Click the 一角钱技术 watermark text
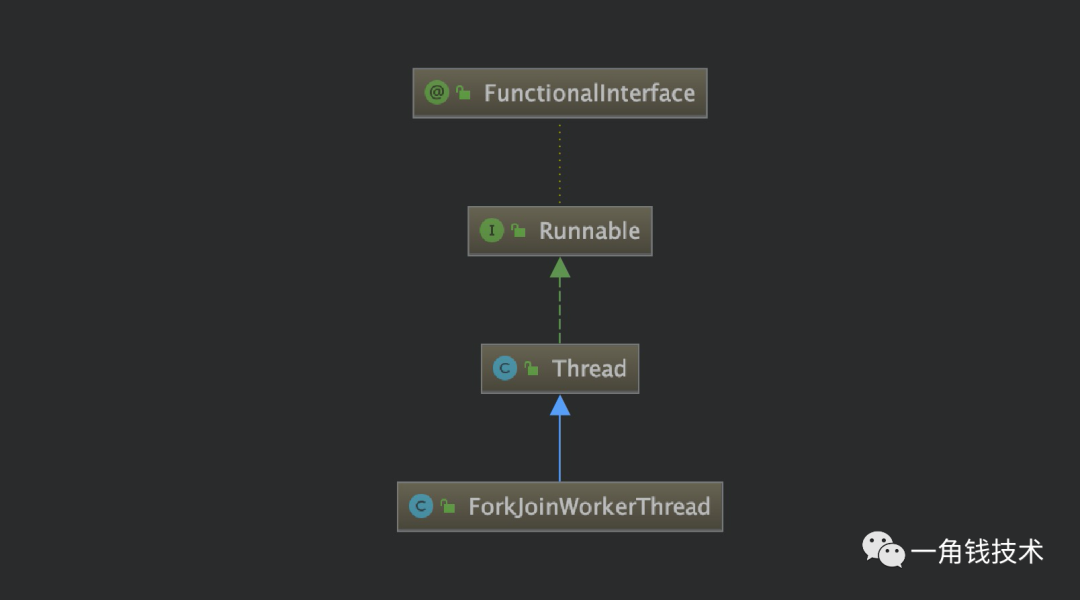 click(x=976, y=551)
